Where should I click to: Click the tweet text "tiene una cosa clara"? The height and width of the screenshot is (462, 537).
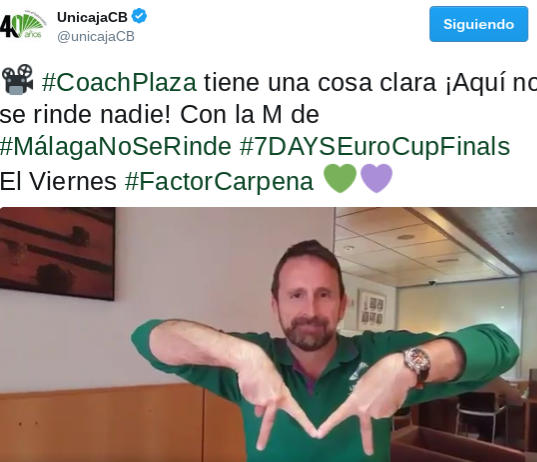321,83
